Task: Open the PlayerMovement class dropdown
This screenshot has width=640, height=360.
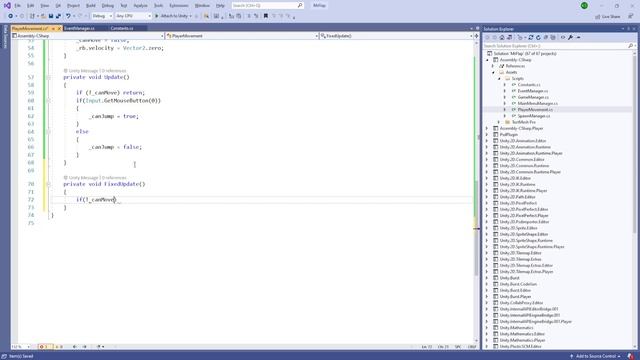Action: coord(242,36)
